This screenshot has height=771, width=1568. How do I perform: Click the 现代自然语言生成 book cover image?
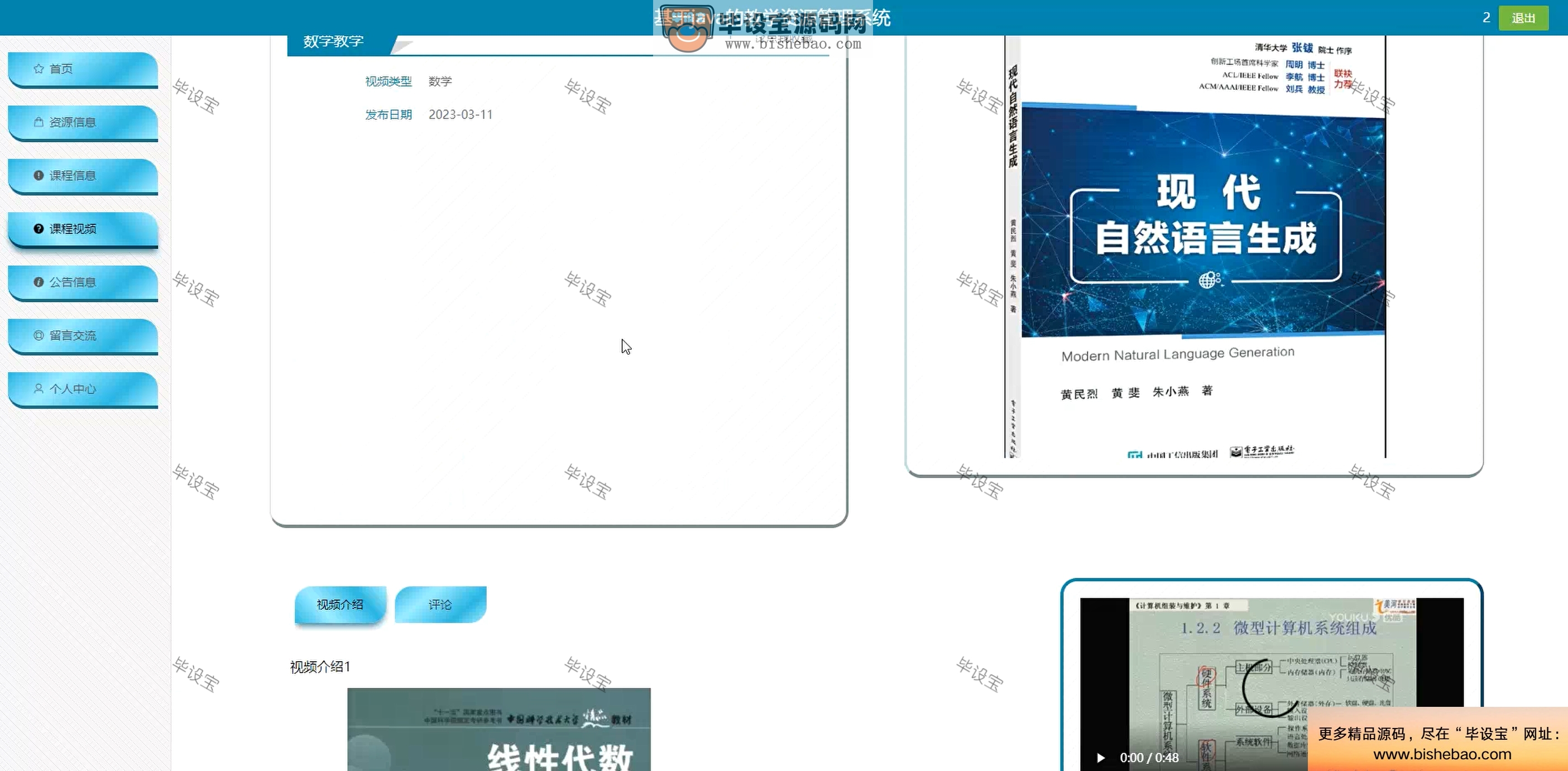1196,247
